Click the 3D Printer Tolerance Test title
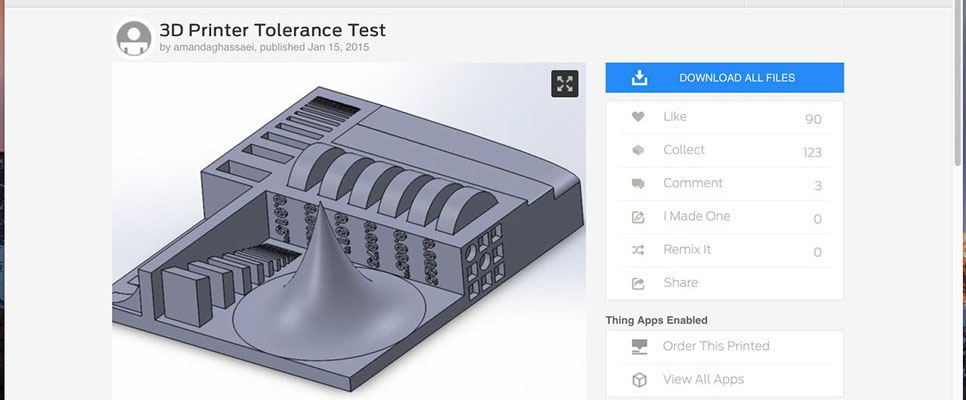This screenshot has width=966, height=400. (x=272, y=30)
